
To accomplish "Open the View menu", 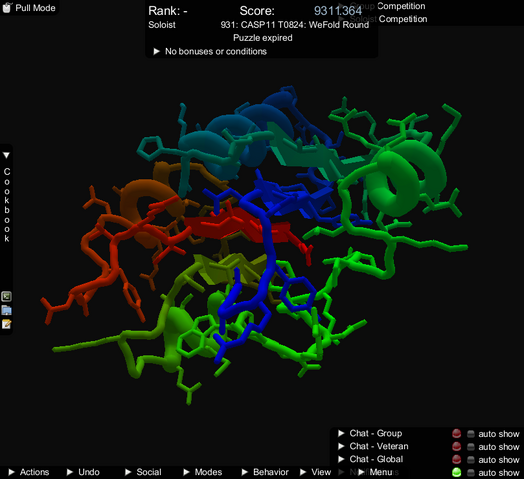I will pyautogui.click(x=315, y=472).
